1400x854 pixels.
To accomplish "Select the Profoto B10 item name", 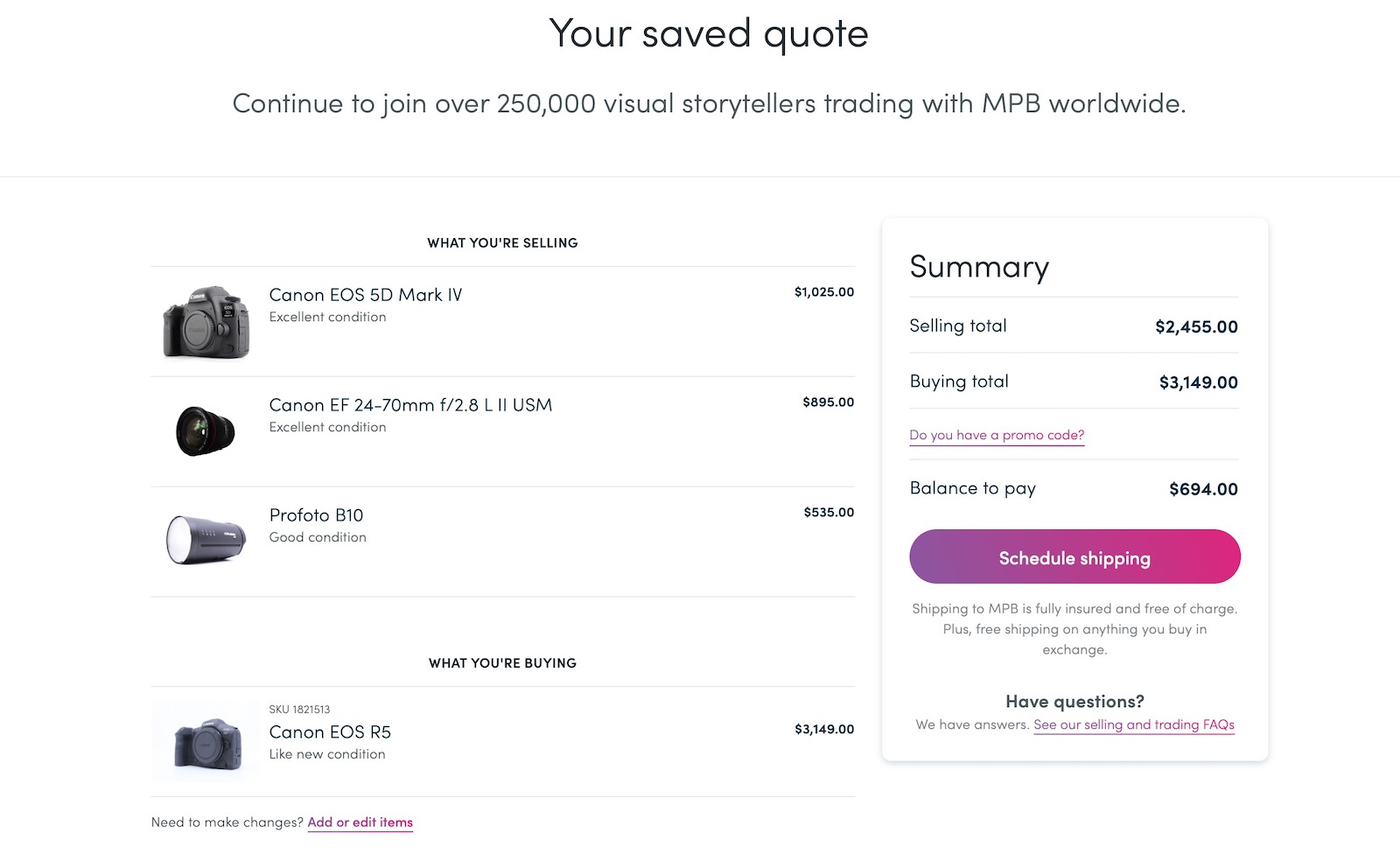I will [x=316, y=515].
